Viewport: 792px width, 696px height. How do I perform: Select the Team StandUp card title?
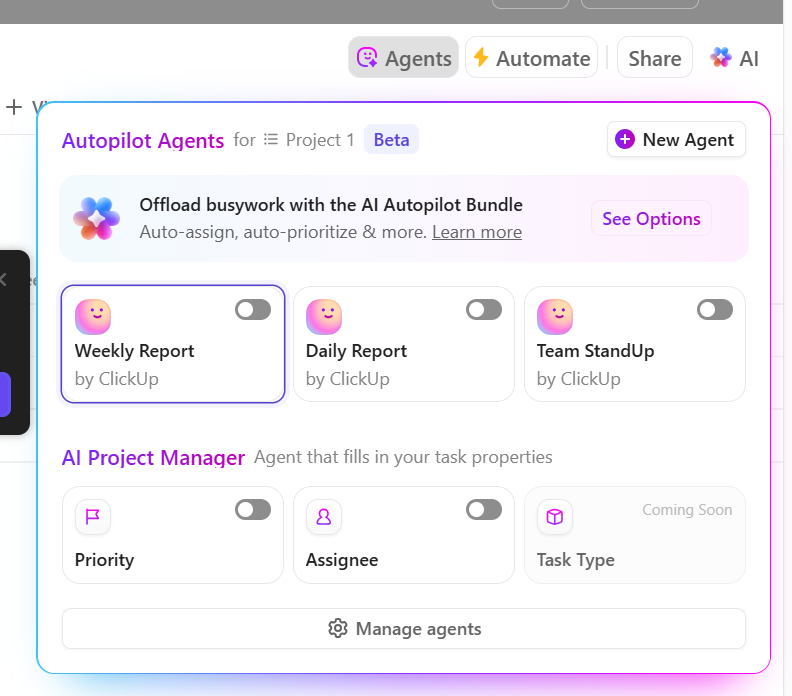596,351
